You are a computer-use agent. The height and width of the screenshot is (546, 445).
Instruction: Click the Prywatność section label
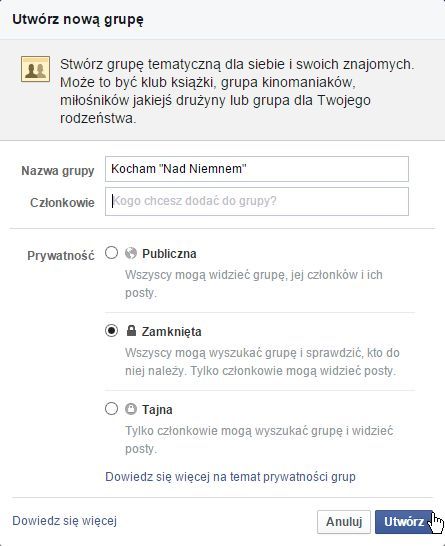point(61,255)
